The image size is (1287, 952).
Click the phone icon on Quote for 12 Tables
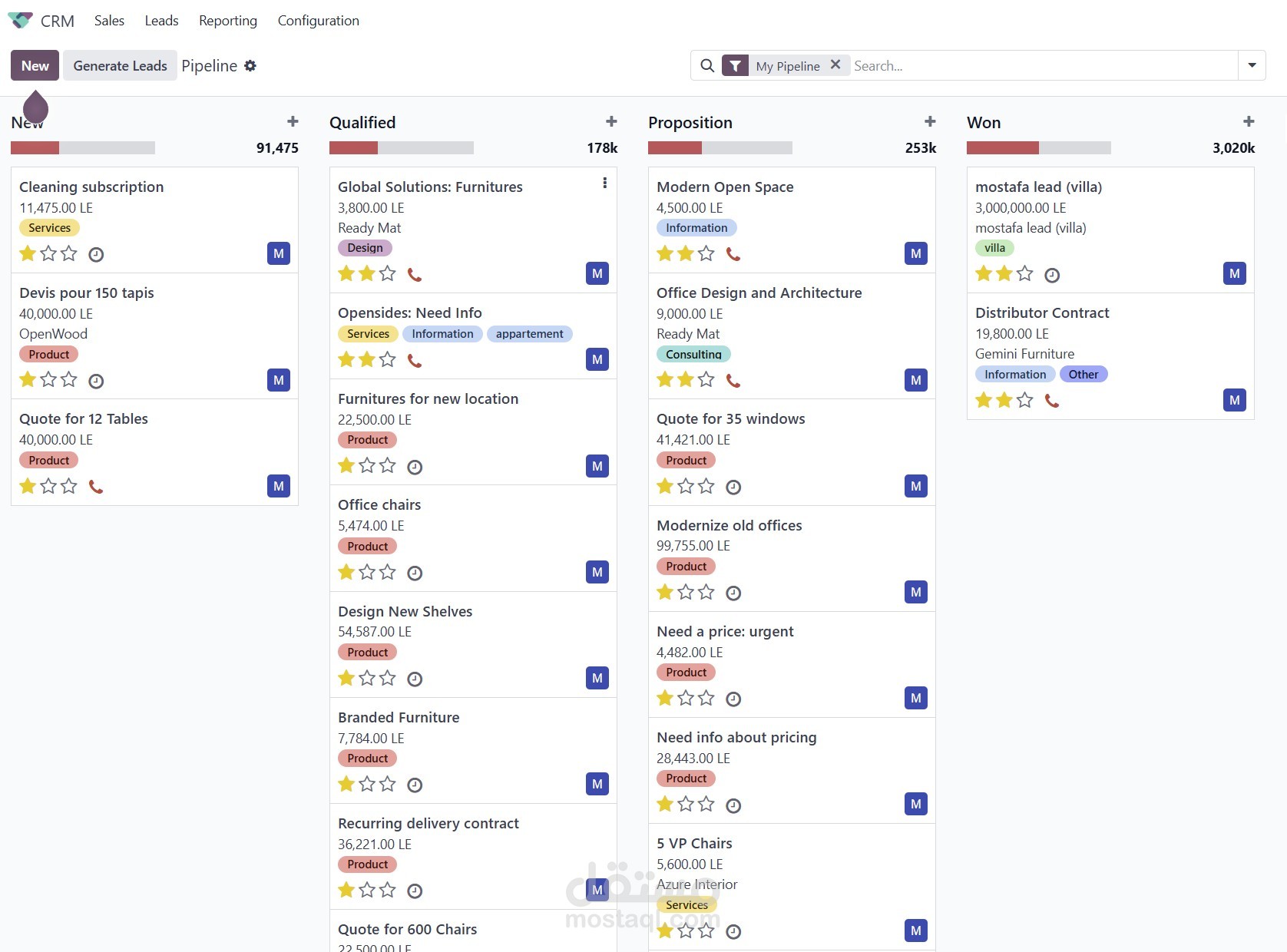pos(96,486)
